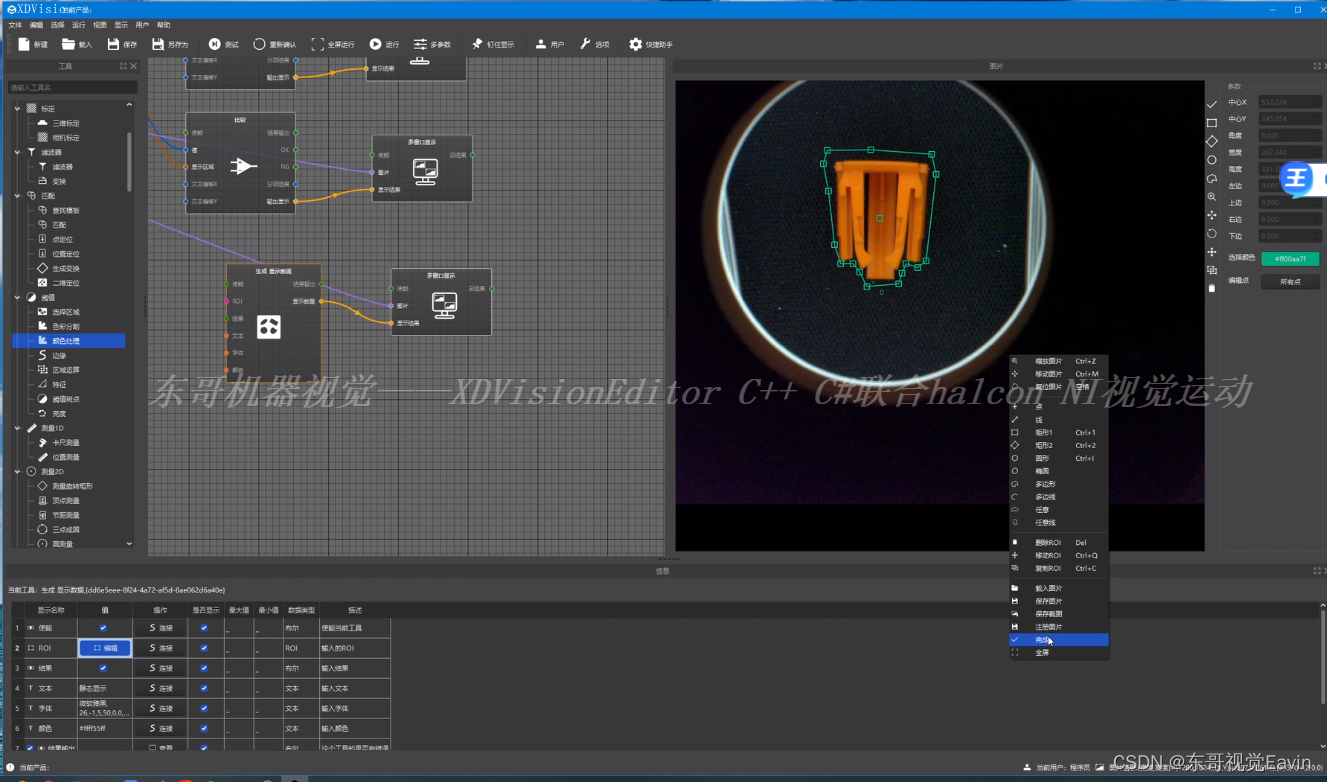Toggle the 使能 row 值 checkbox
The width and height of the screenshot is (1327, 782).
103,628
